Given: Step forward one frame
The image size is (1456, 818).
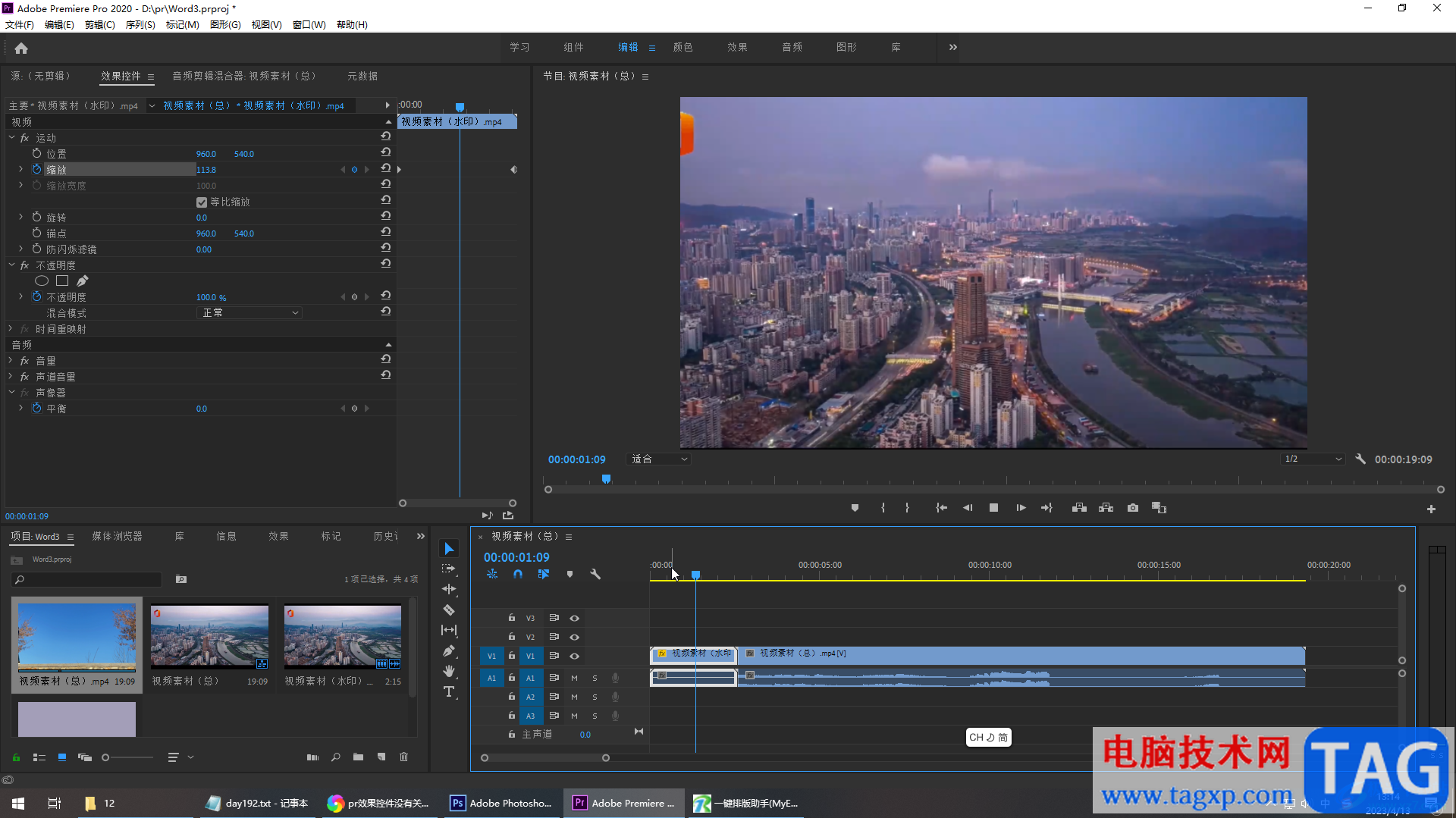Looking at the screenshot, I should pyautogui.click(x=1021, y=508).
